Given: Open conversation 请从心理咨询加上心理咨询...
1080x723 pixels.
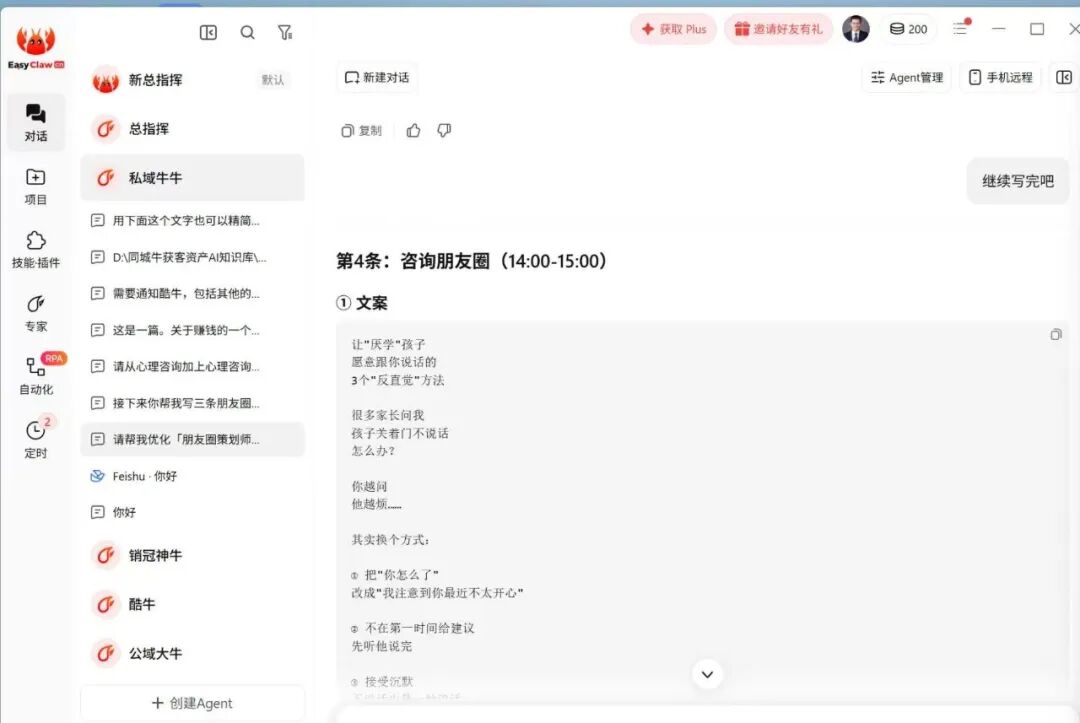Looking at the screenshot, I should [192, 366].
